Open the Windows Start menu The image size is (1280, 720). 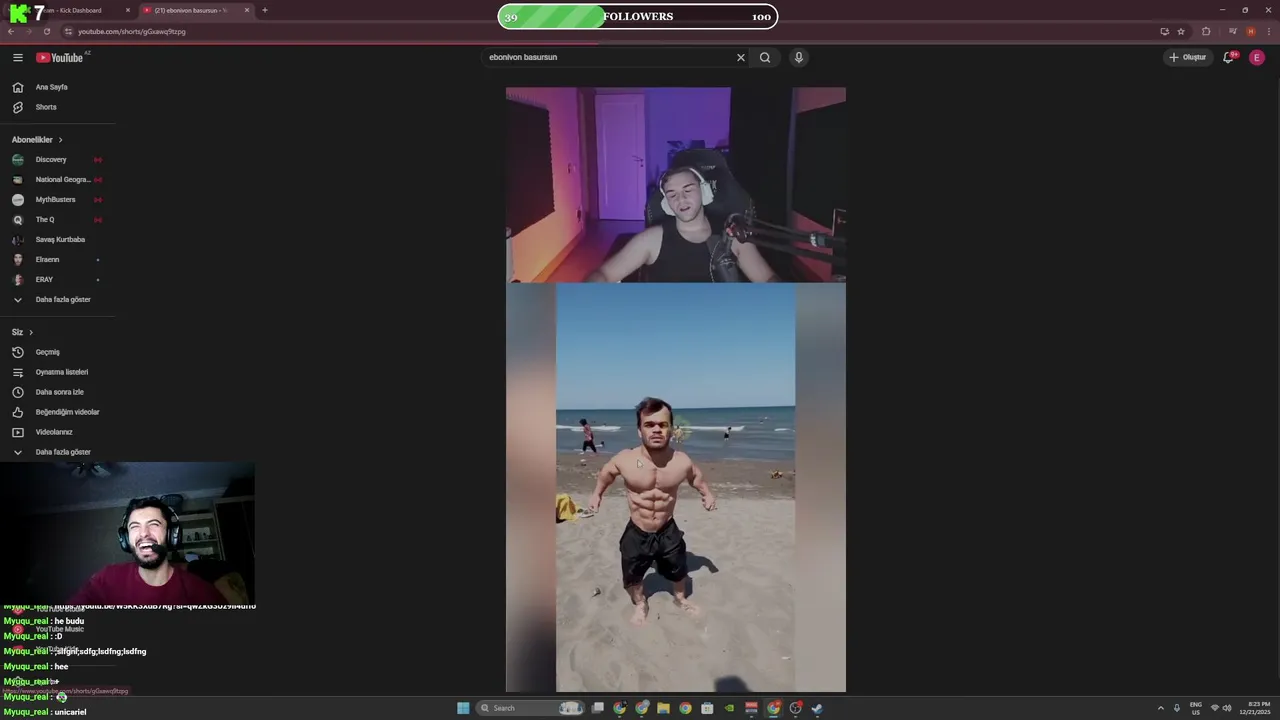(x=463, y=708)
